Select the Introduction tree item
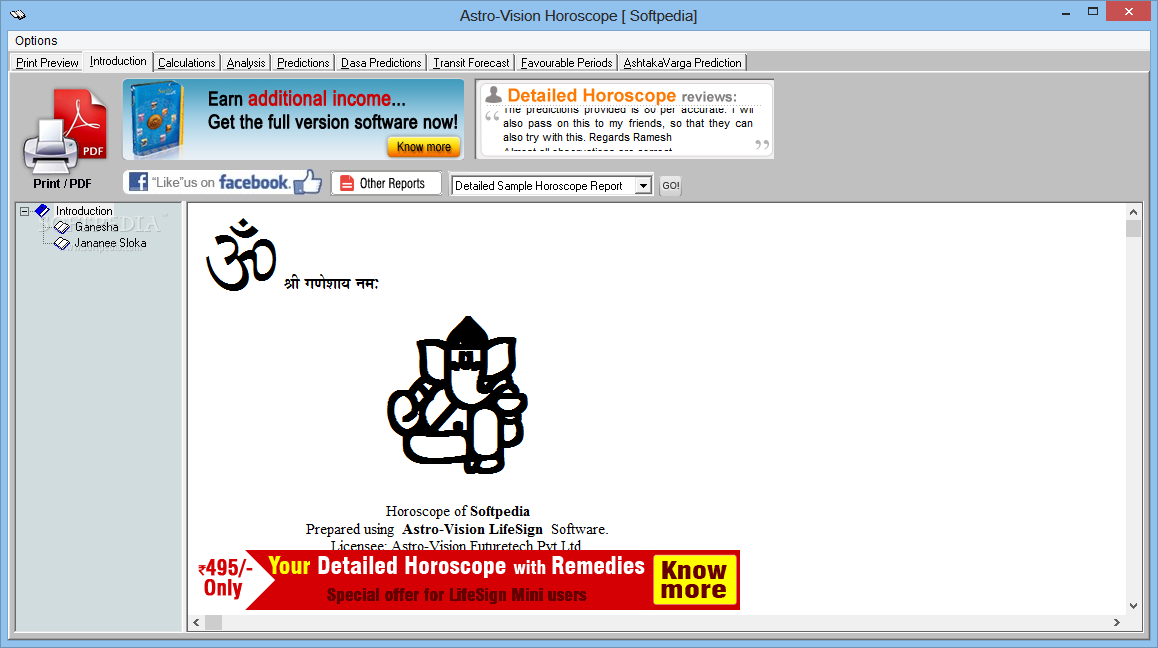This screenshot has width=1158, height=648. [84, 211]
